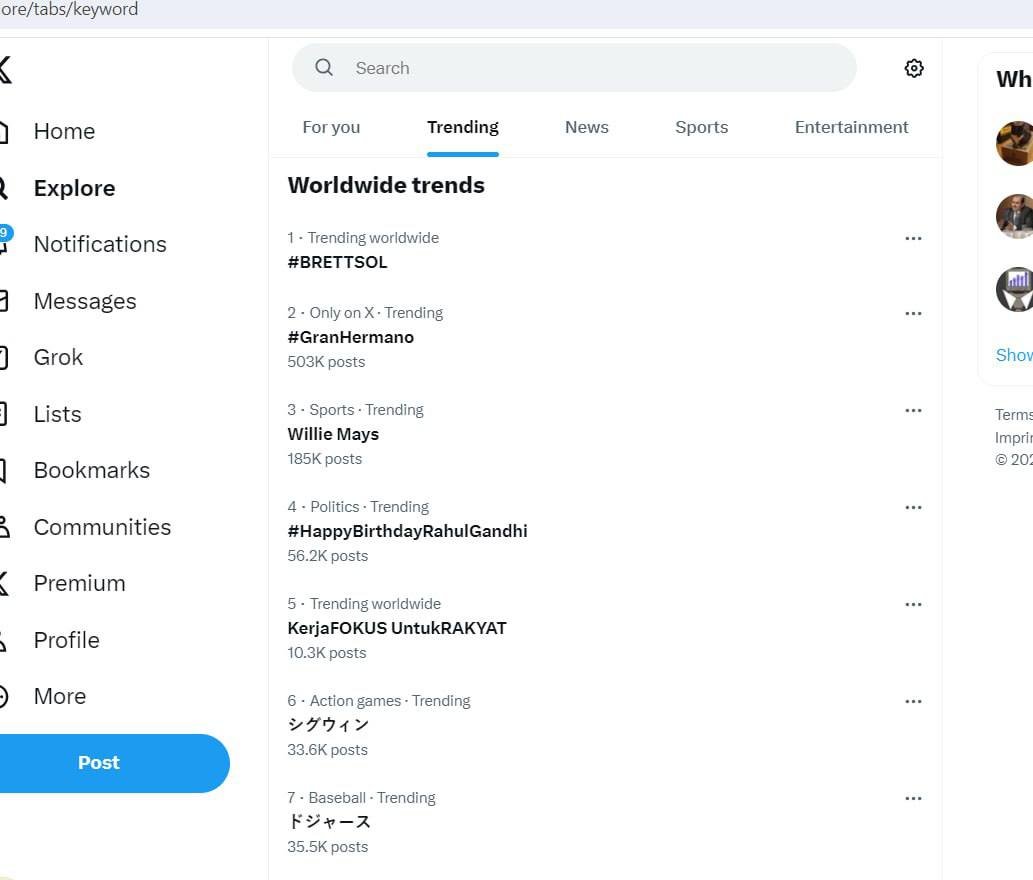Image resolution: width=1033 pixels, height=880 pixels.
Task: Switch to the Sports tab
Action: tap(701, 127)
